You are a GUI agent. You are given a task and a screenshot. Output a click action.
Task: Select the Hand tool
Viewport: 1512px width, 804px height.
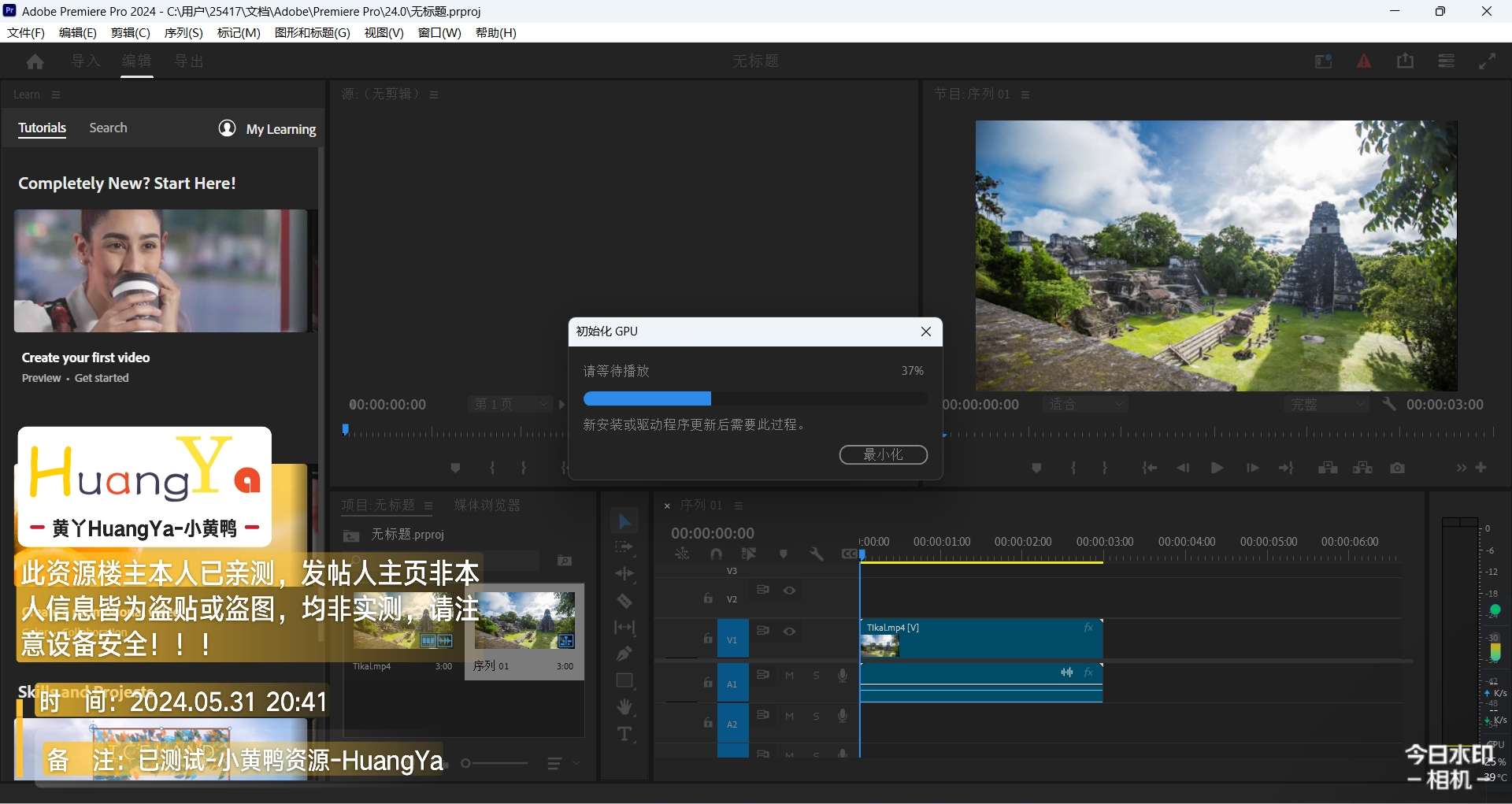click(x=624, y=707)
